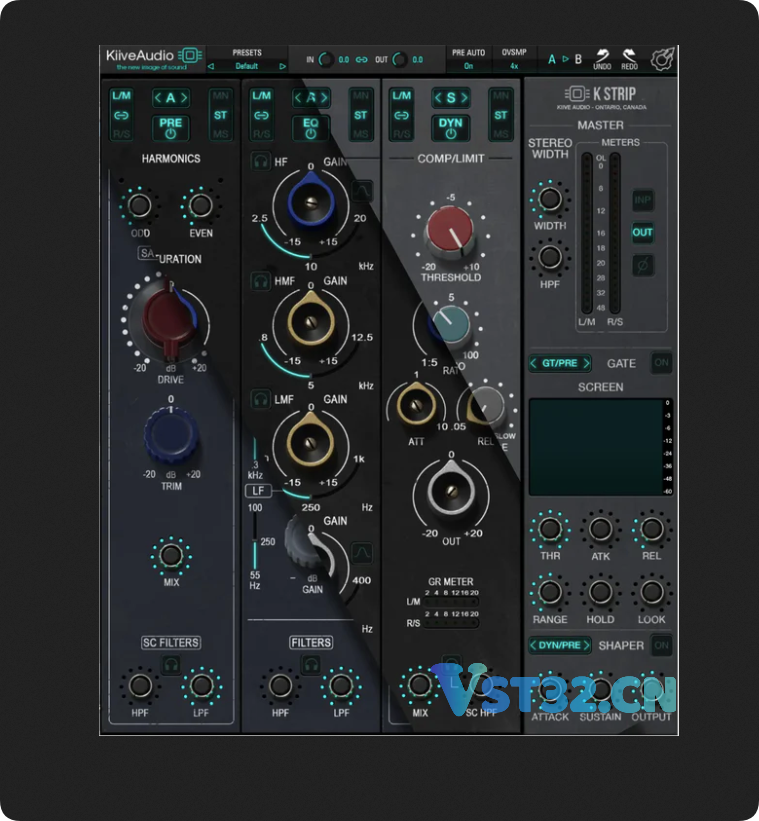Viewport: 759px width, 821px height.
Task: Select state B in the top bar
Action: pos(578,59)
